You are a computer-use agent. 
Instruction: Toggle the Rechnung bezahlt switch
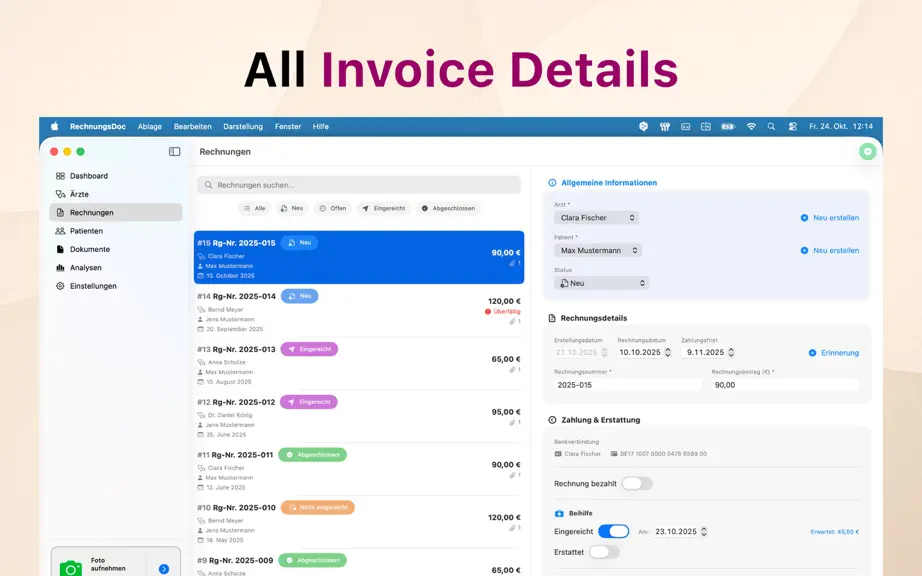point(637,484)
